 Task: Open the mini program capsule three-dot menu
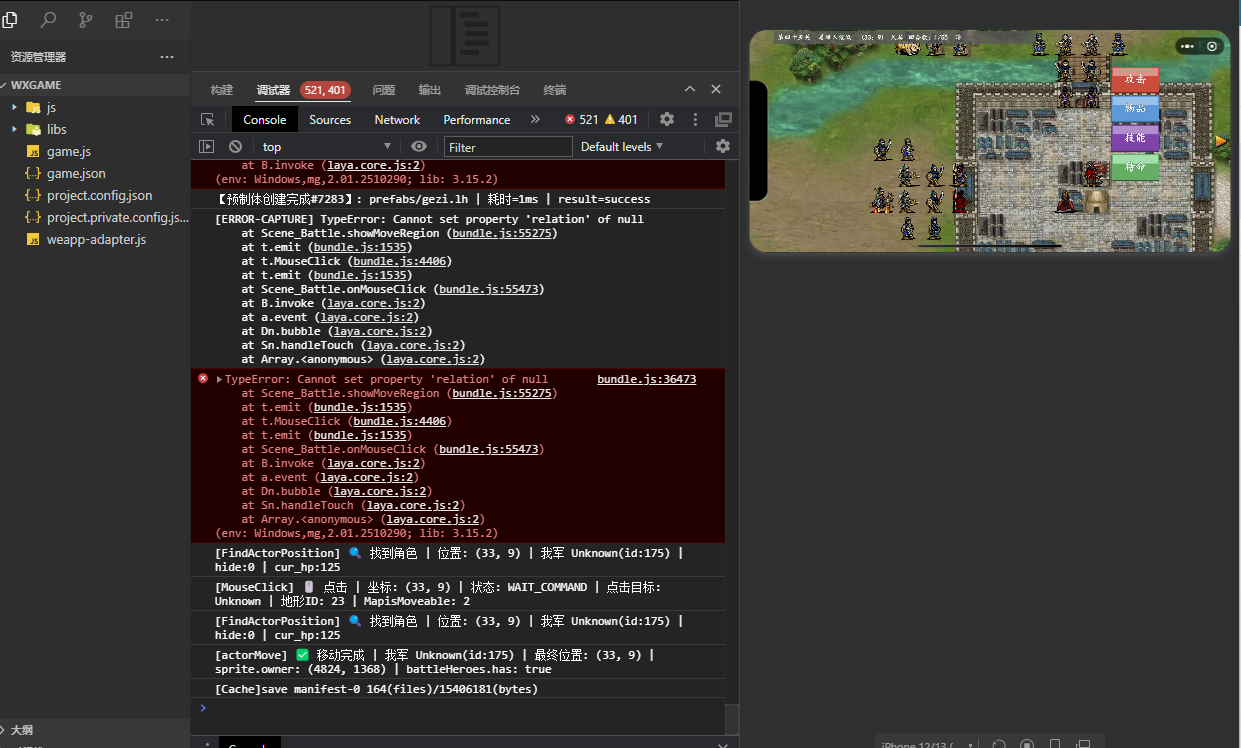click(1188, 46)
